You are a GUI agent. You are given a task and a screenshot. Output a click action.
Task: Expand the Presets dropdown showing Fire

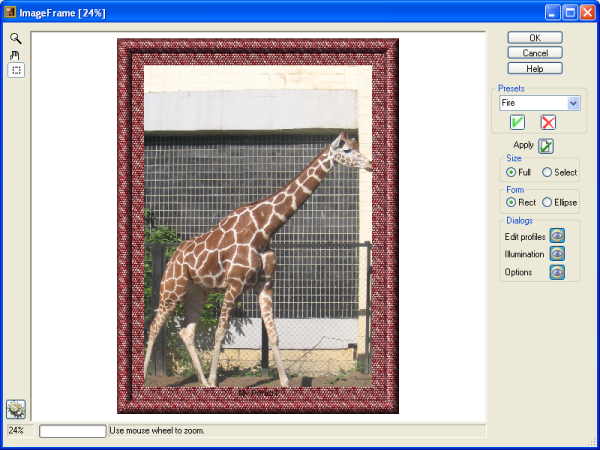pyautogui.click(x=573, y=103)
